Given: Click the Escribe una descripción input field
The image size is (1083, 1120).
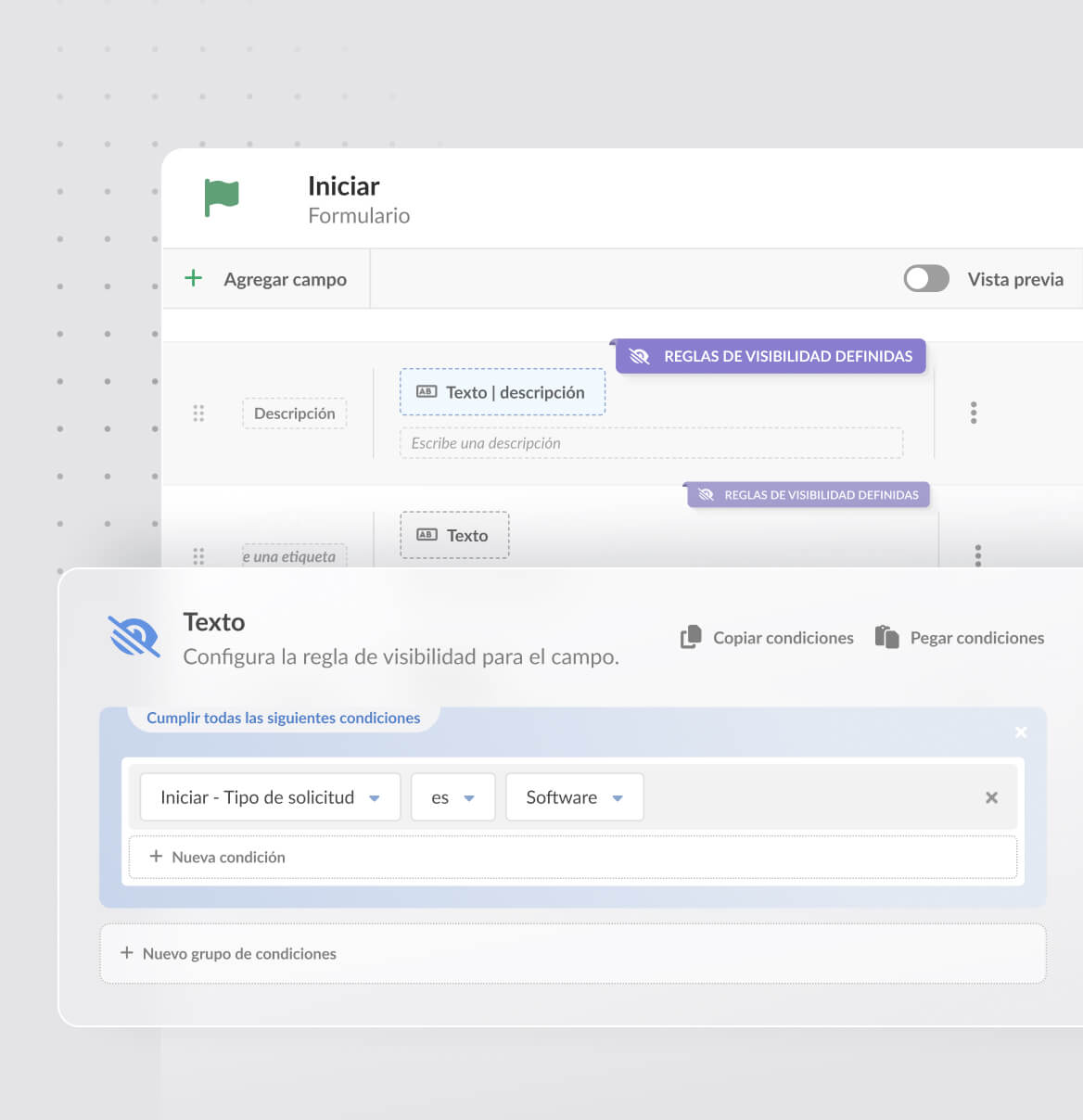Looking at the screenshot, I should click(651, 443).
